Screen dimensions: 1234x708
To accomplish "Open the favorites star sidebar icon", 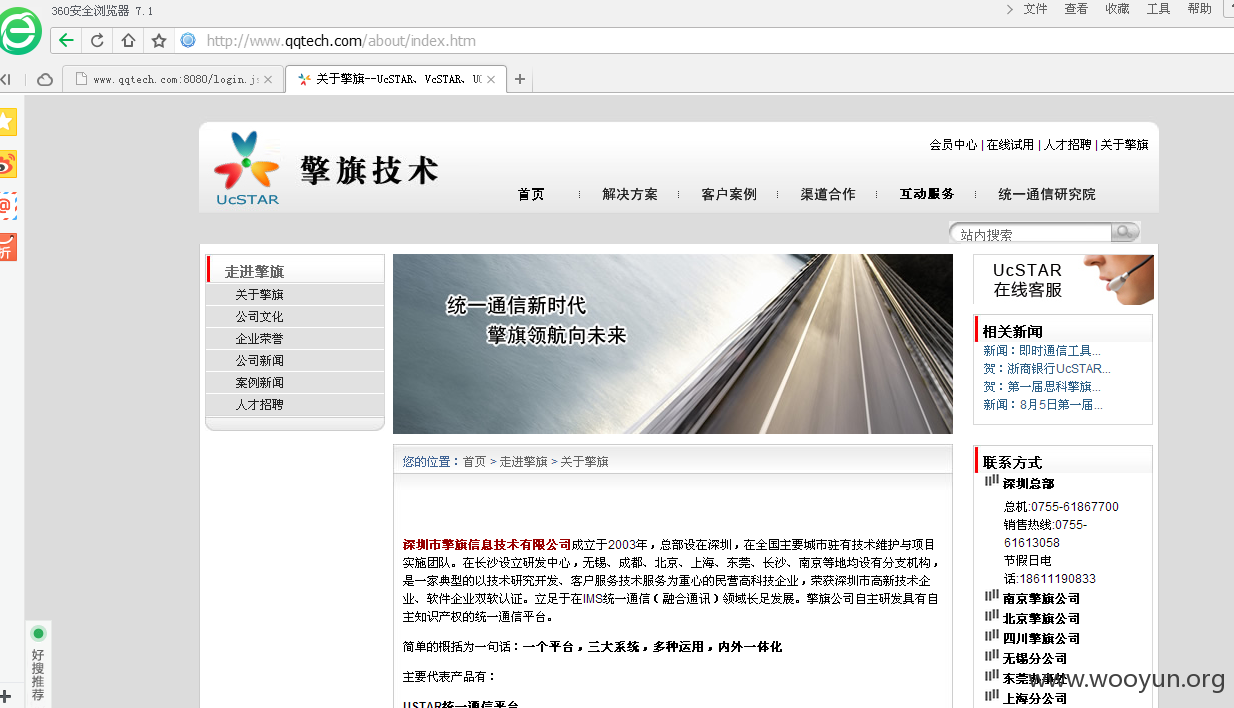I will [7, 122].
